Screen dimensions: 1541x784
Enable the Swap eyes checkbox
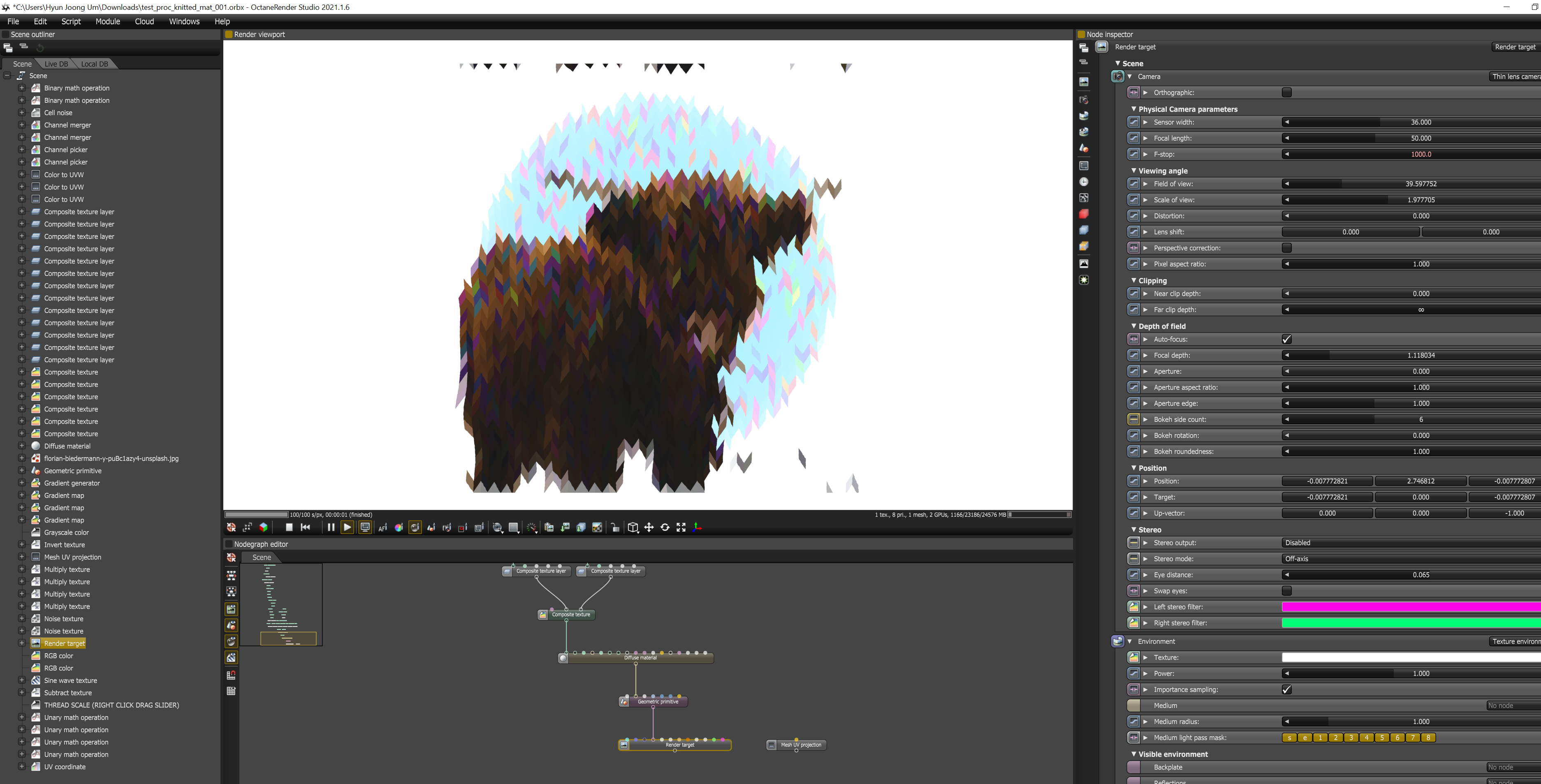tap(1287, 591)
